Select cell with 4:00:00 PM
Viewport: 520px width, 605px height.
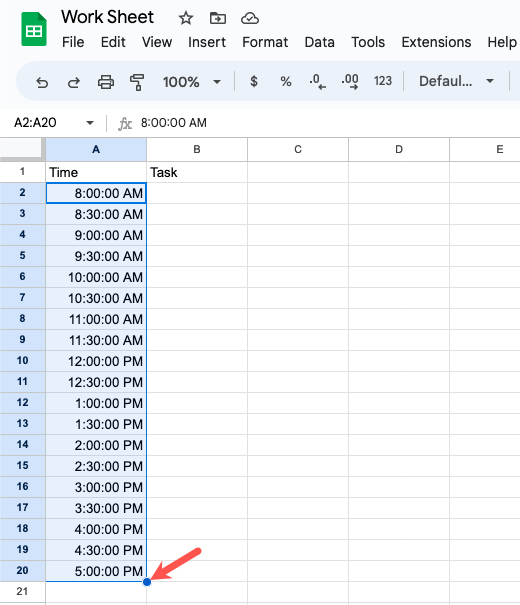[96, 529]
